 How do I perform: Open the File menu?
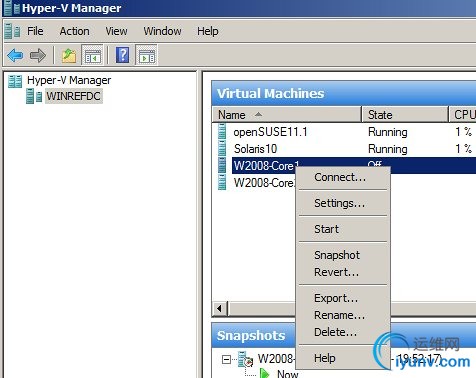35,31
